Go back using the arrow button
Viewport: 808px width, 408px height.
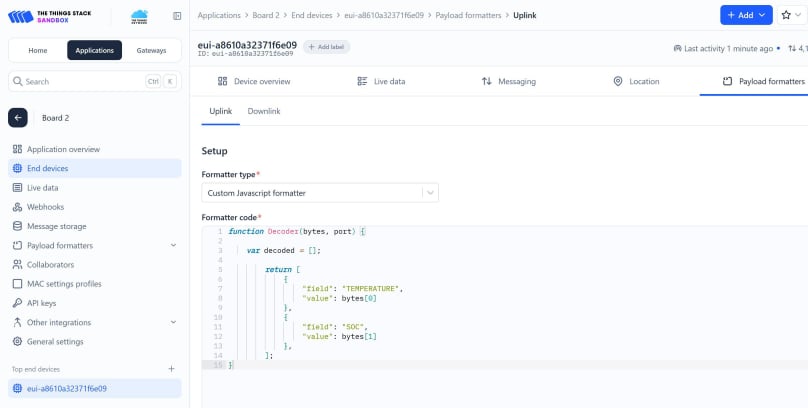tap(18, 118)
